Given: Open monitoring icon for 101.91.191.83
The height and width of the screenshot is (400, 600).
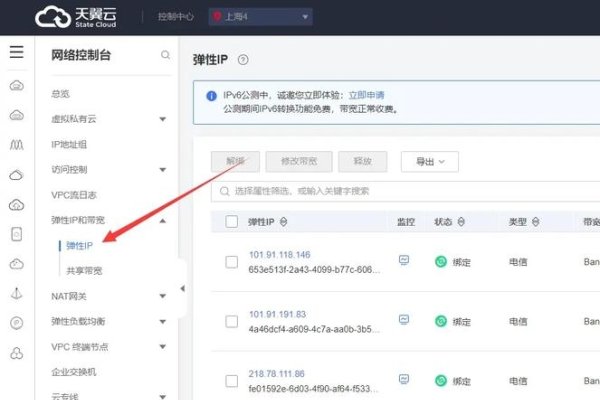Looking at the screenshot, I should coord(404,320).
